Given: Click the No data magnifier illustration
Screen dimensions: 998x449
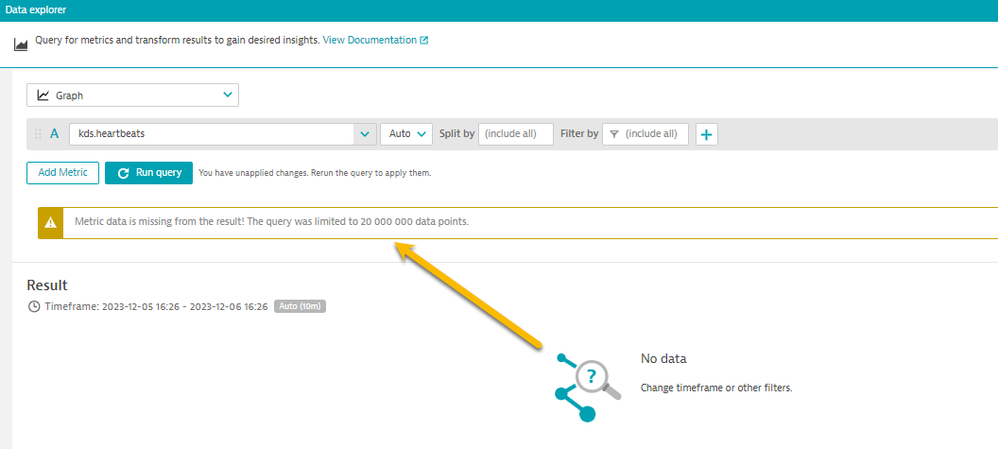Looking at the screenshot, I should [x=588, y=385].
